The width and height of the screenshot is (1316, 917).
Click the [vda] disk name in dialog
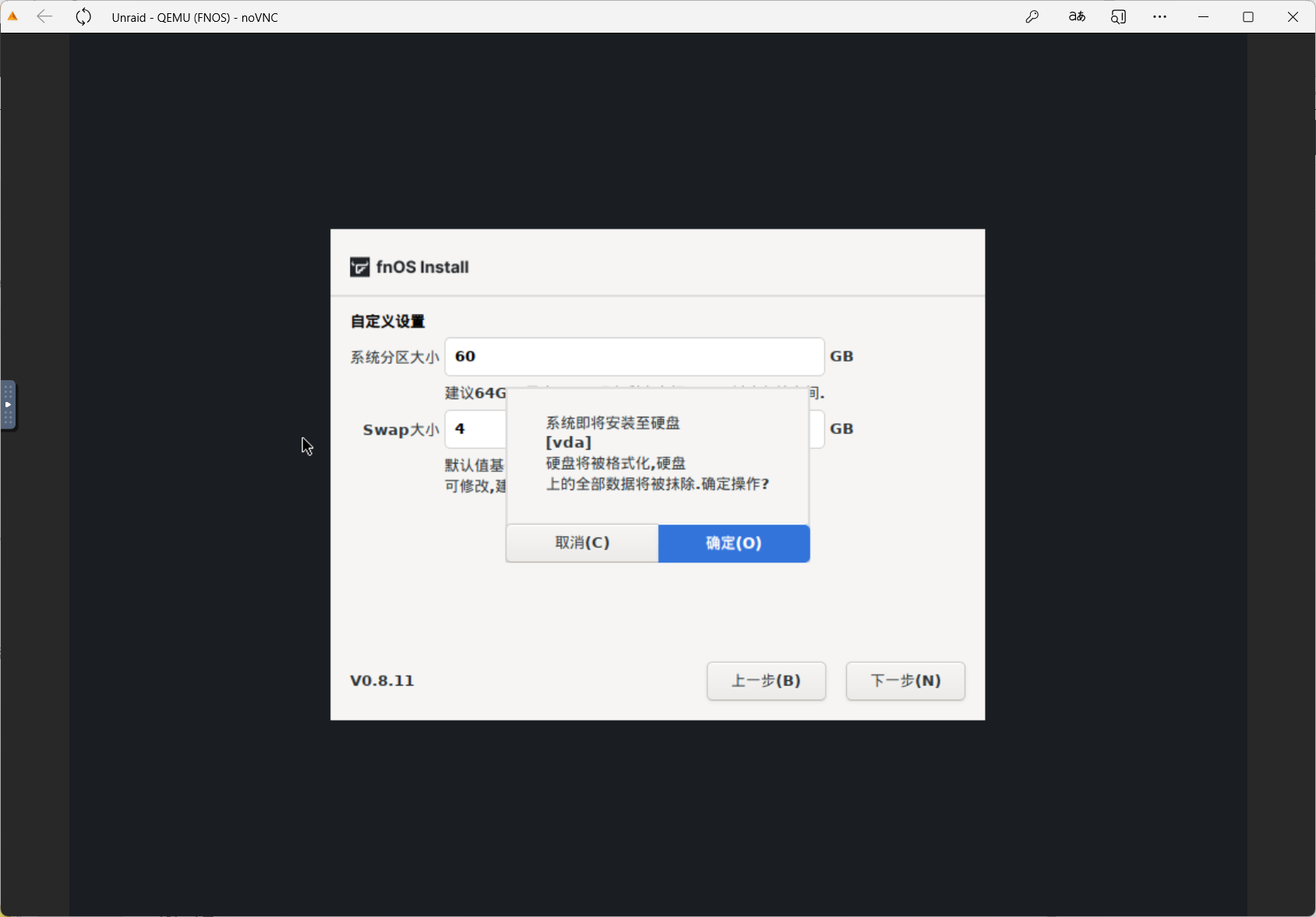click(568, 443)
